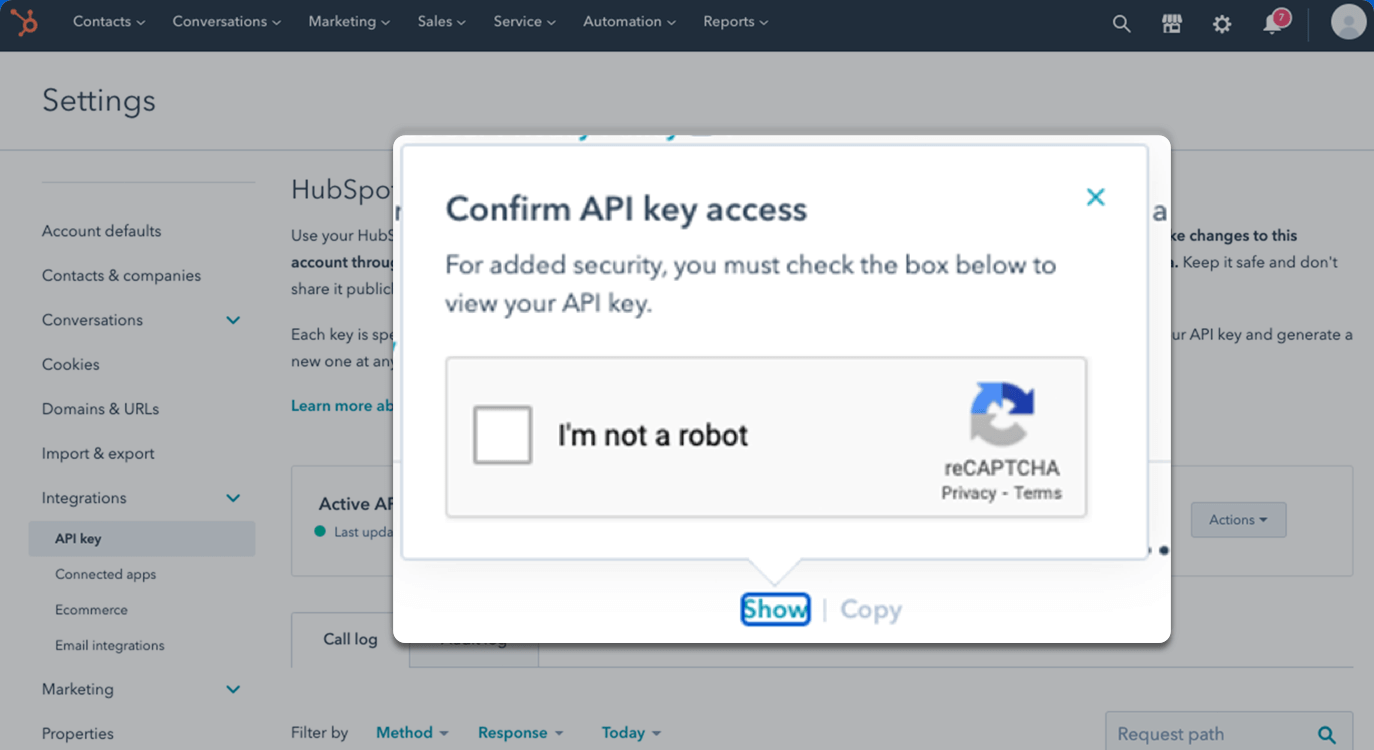Open the notifications bell with badge 7
The image size is (1374, 750).
click(1274, 22)
